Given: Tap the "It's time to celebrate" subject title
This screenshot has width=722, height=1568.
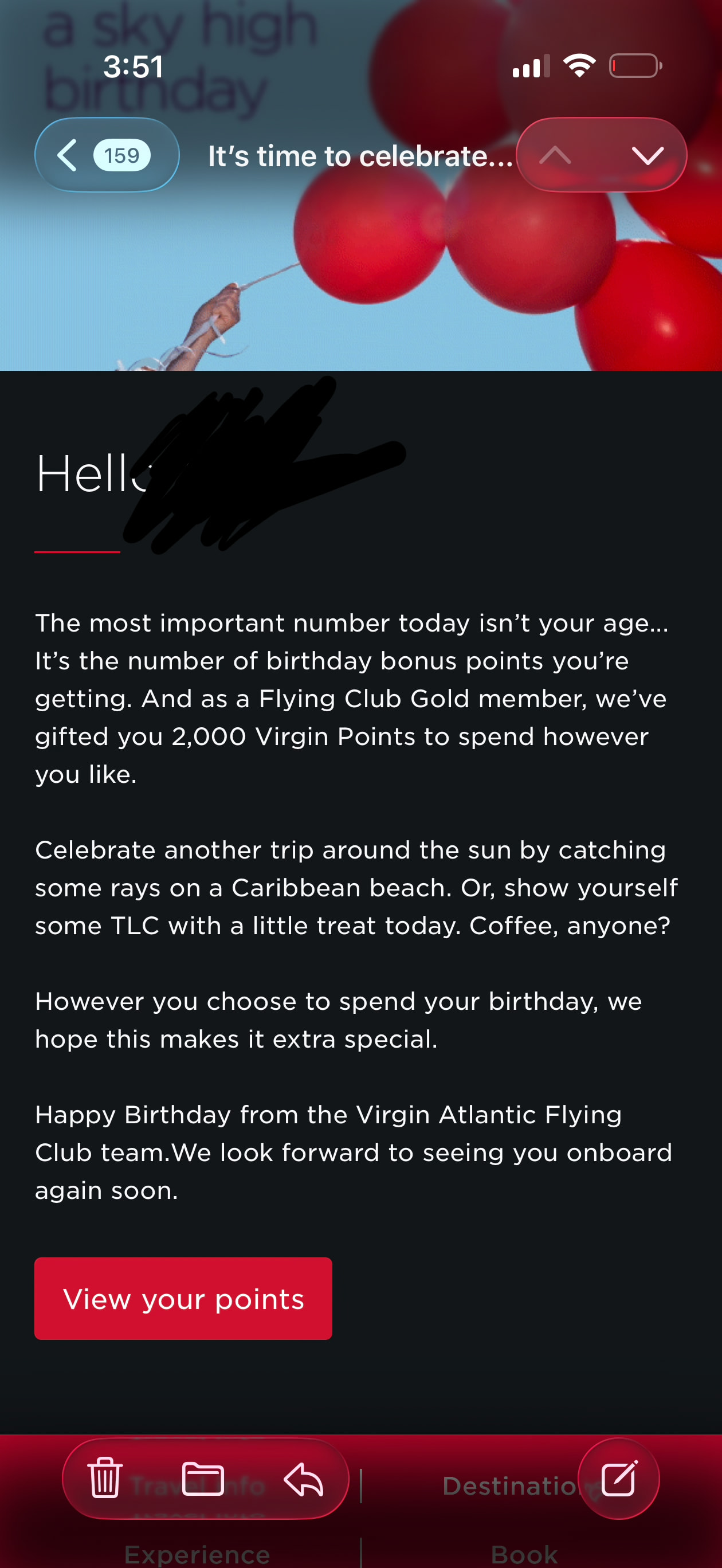Looking at the screenshot, I should [x=360, y=156].
